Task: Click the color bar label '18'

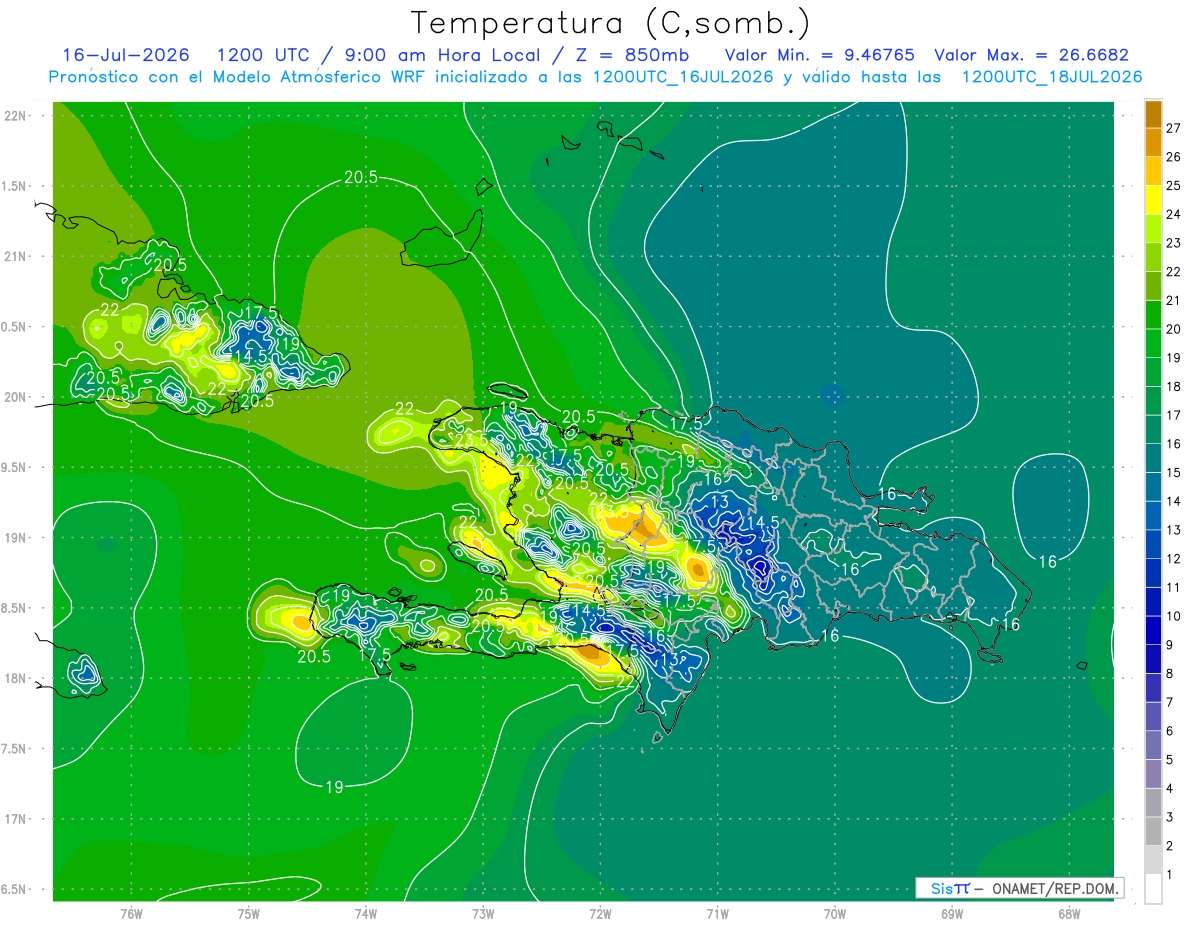Action: 1174,386
